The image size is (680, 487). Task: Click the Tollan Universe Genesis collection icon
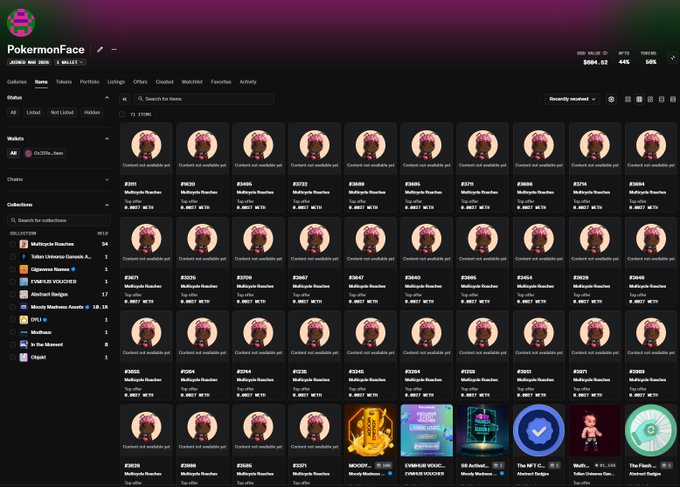pyautogui.click(x=24, y=257)
